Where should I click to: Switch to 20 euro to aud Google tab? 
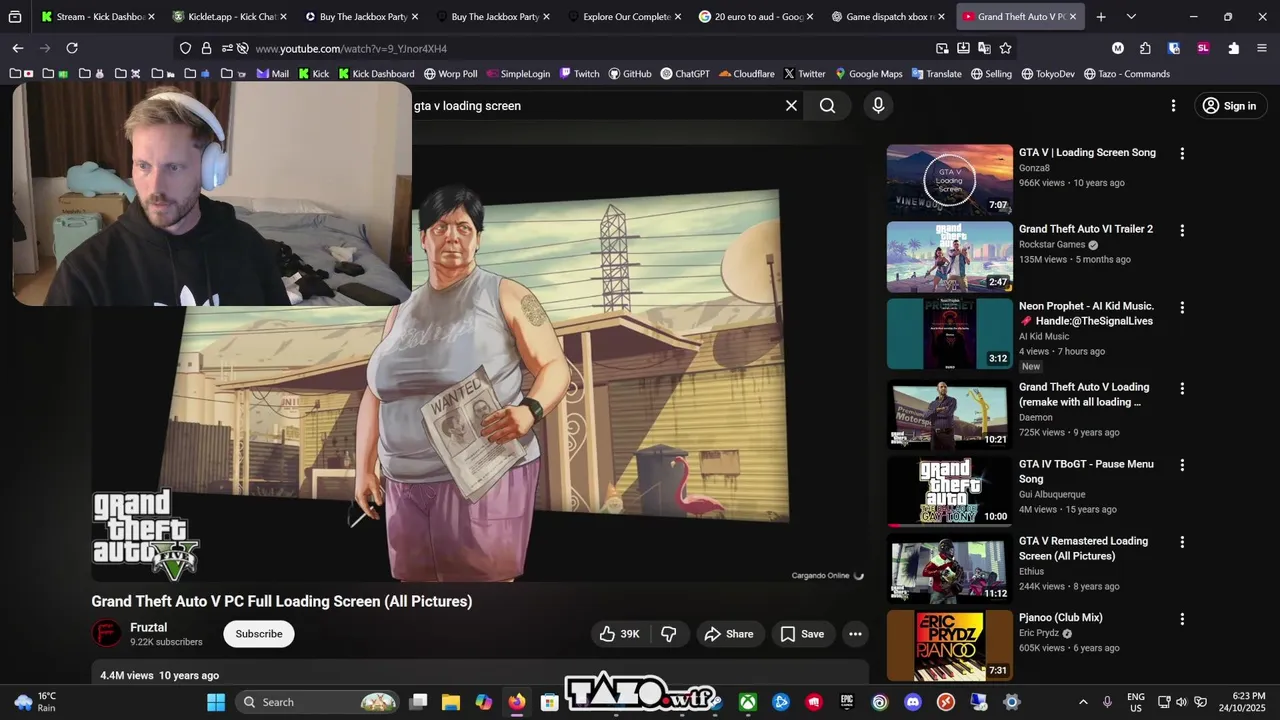757,16
